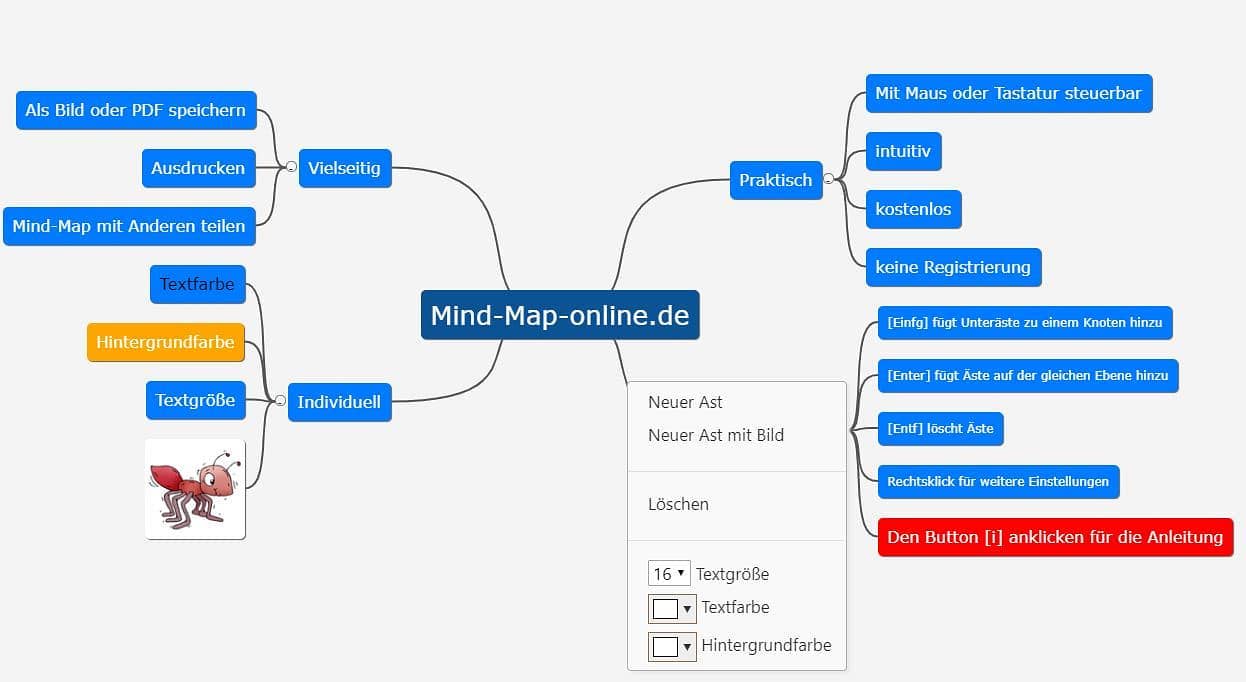1246x682 pixels.
Task: Open the Textfarbe color picker
Action: pyautogui.click(x=672, y=608)
